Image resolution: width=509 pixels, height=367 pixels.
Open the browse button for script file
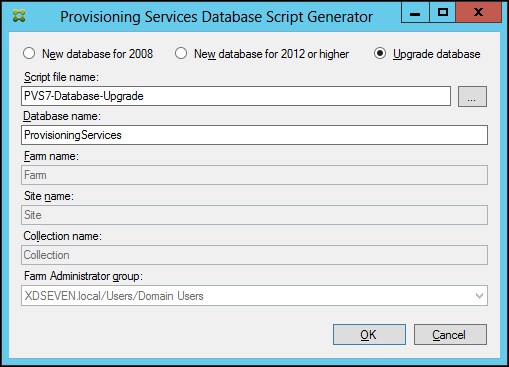pos(472,97)
